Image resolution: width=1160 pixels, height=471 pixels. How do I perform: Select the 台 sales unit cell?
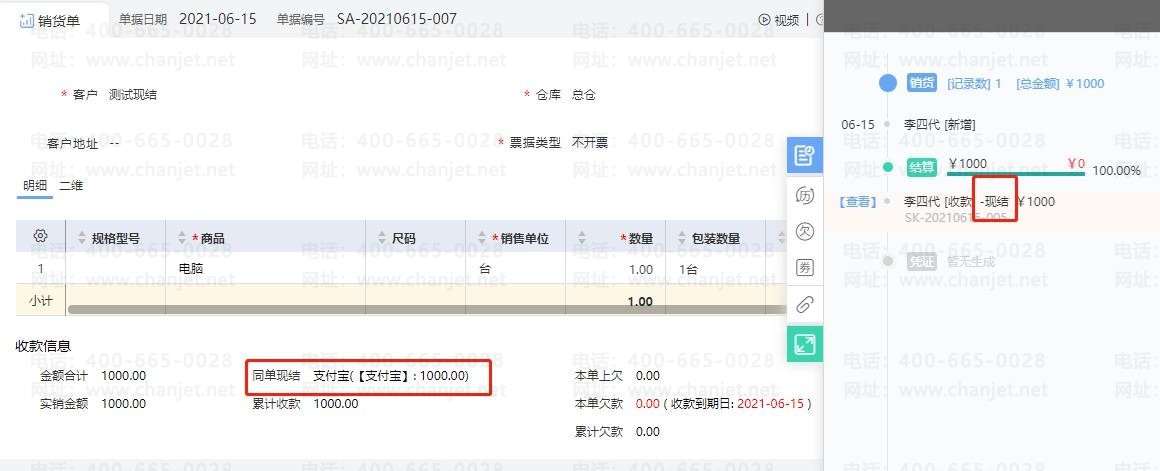516,269
